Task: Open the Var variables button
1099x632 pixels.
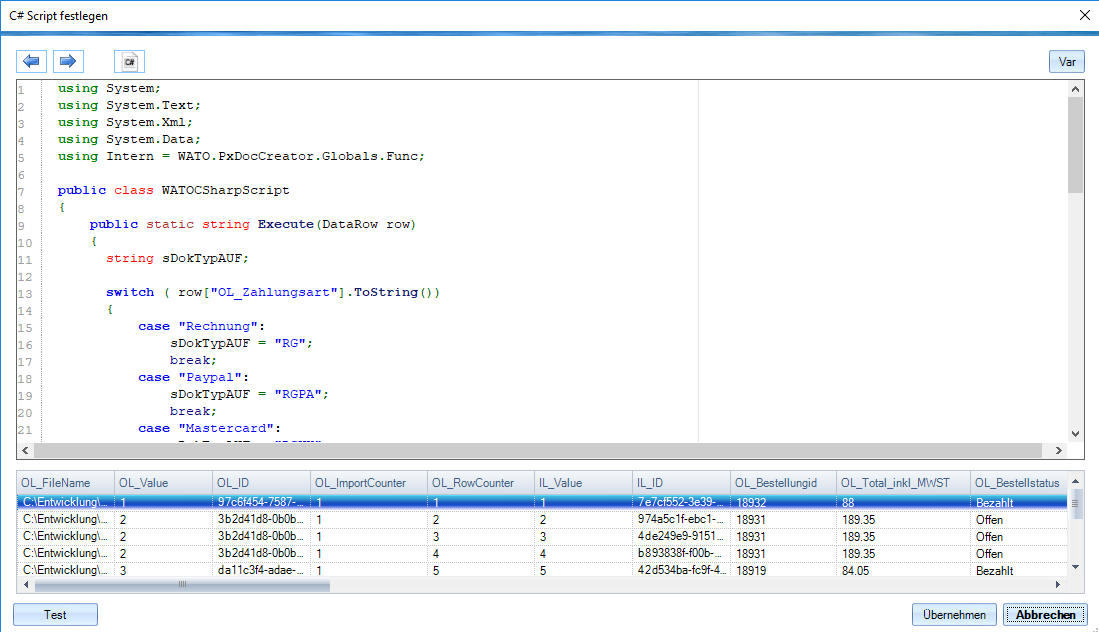Action: pos(1067,62)
